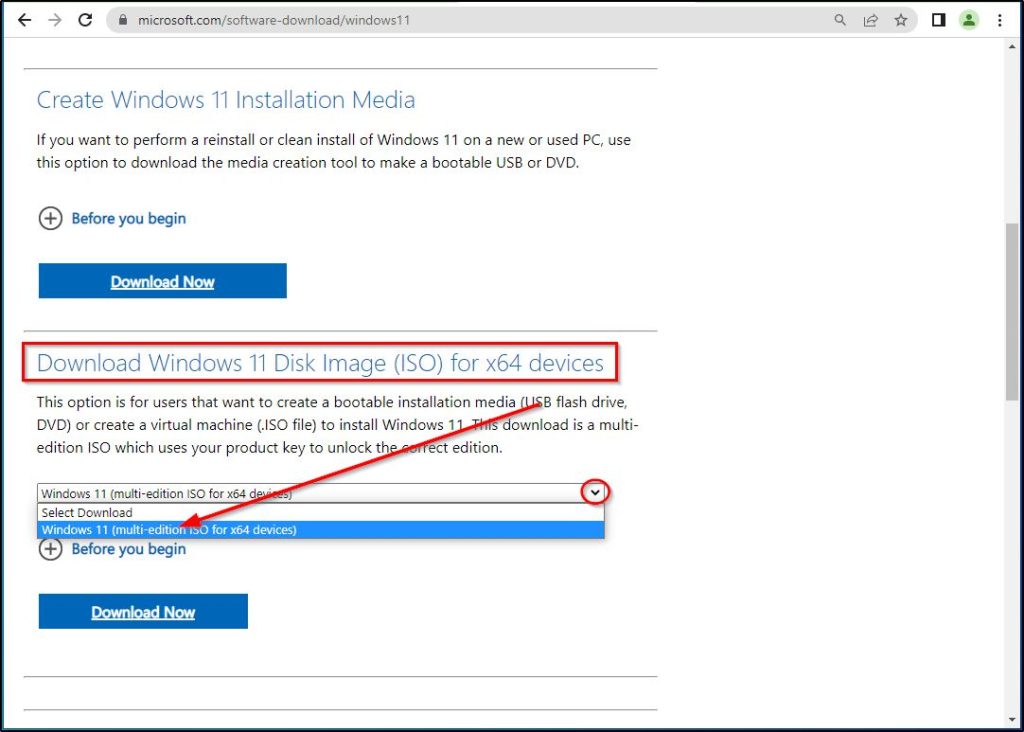Go back with the browser back arrow
Image resolution: width=1024 pixels, height=732 pixels.
point(25,20)
